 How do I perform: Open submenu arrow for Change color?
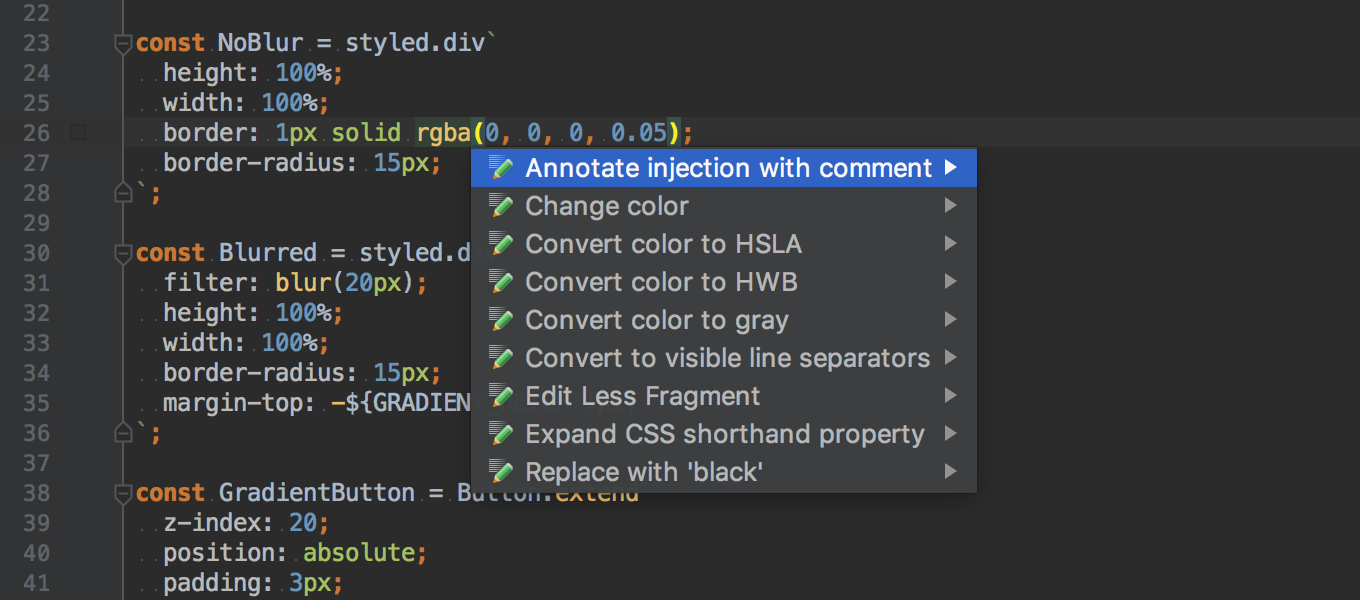[950, 206]
